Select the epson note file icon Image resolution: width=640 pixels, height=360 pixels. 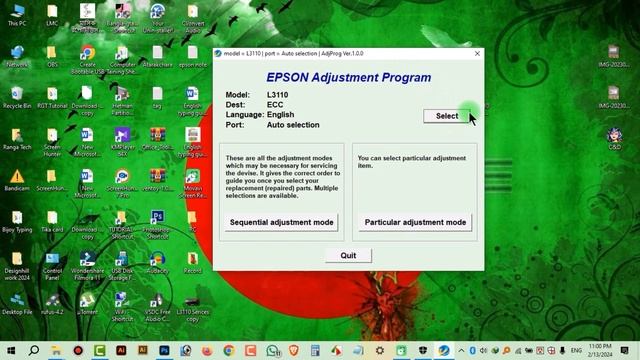(x=192, y=56)
